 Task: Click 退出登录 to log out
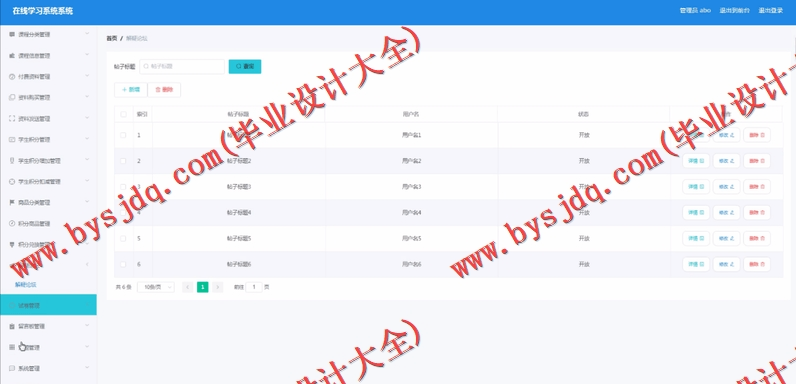point(771,11)
